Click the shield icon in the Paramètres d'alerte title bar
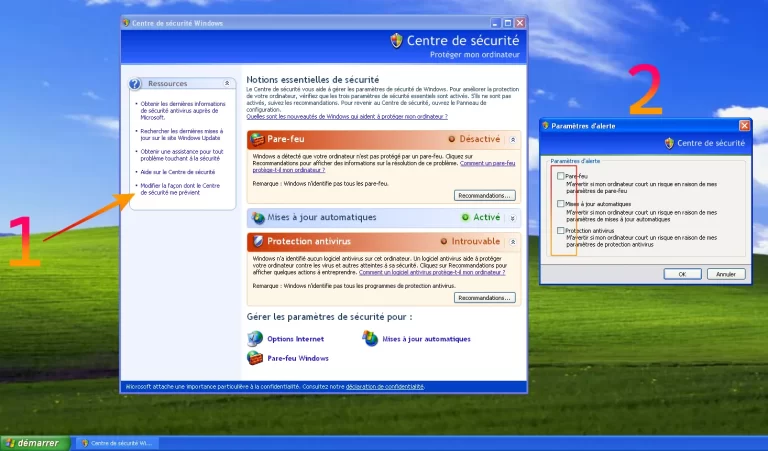The width and height of the screenshot is (768, 451). pos(546,126)
